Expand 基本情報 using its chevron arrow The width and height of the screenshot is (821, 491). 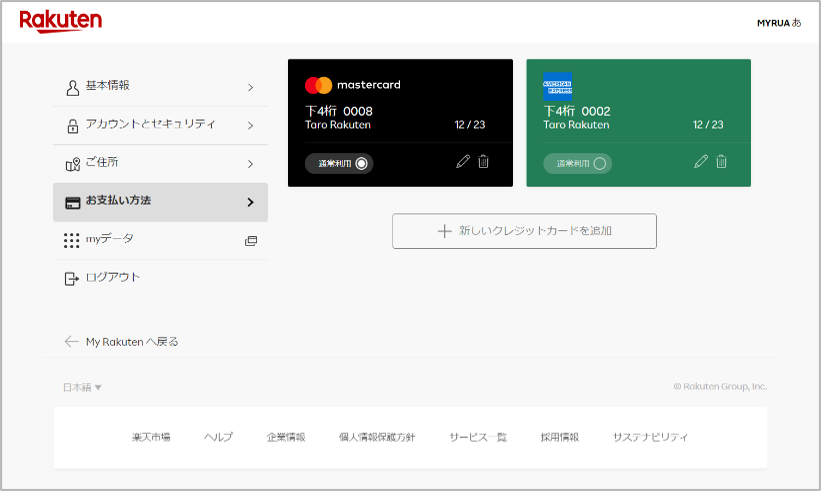250,87
